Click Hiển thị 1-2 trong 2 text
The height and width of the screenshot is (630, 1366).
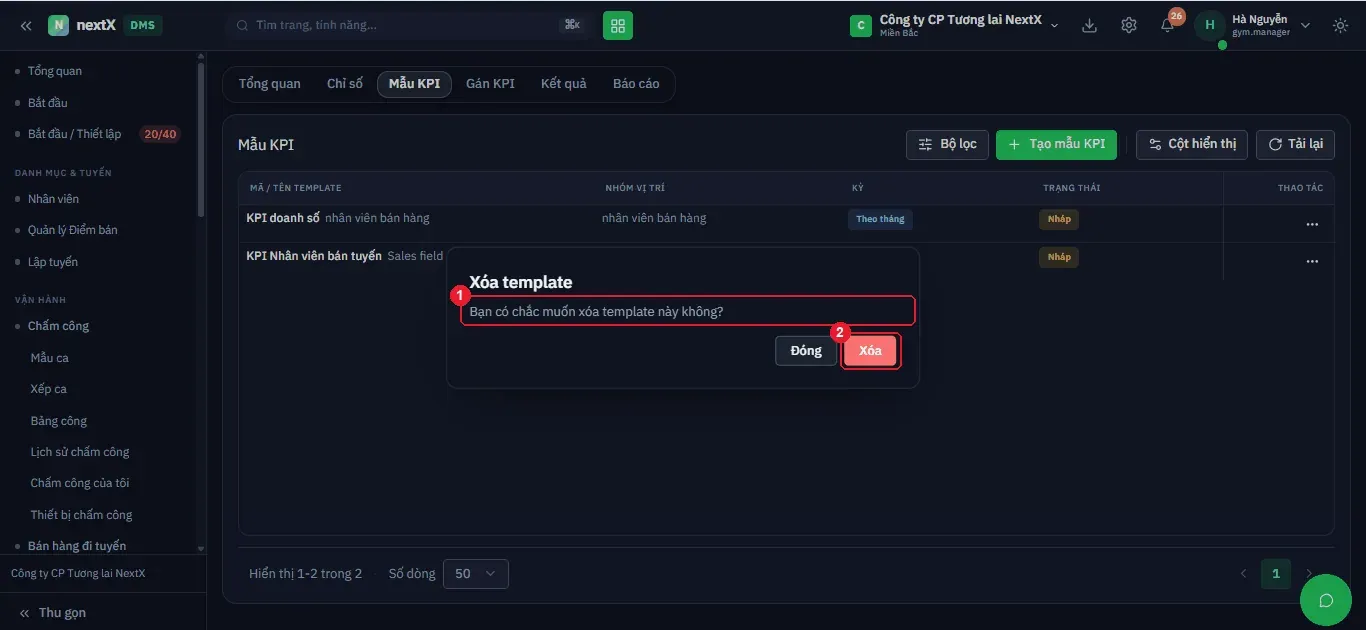tap(306, 574)
